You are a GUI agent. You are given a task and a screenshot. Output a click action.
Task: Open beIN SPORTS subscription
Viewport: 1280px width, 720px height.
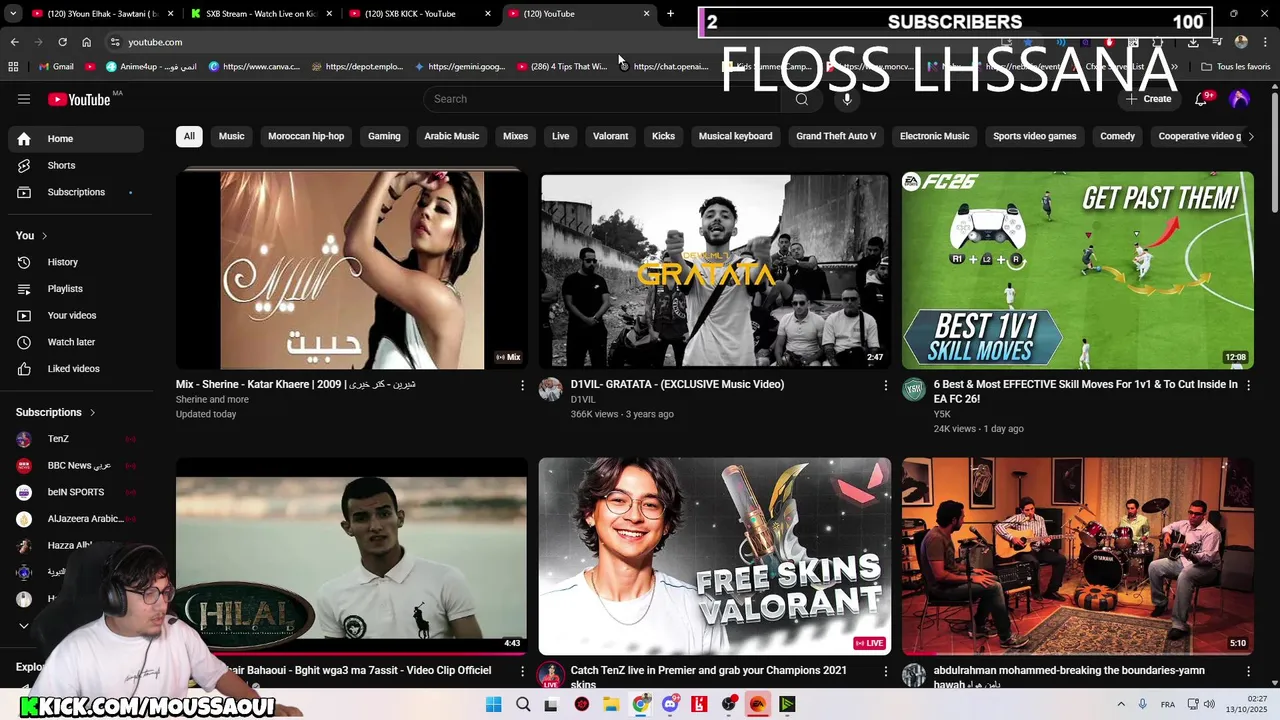(x=76, y=492)
